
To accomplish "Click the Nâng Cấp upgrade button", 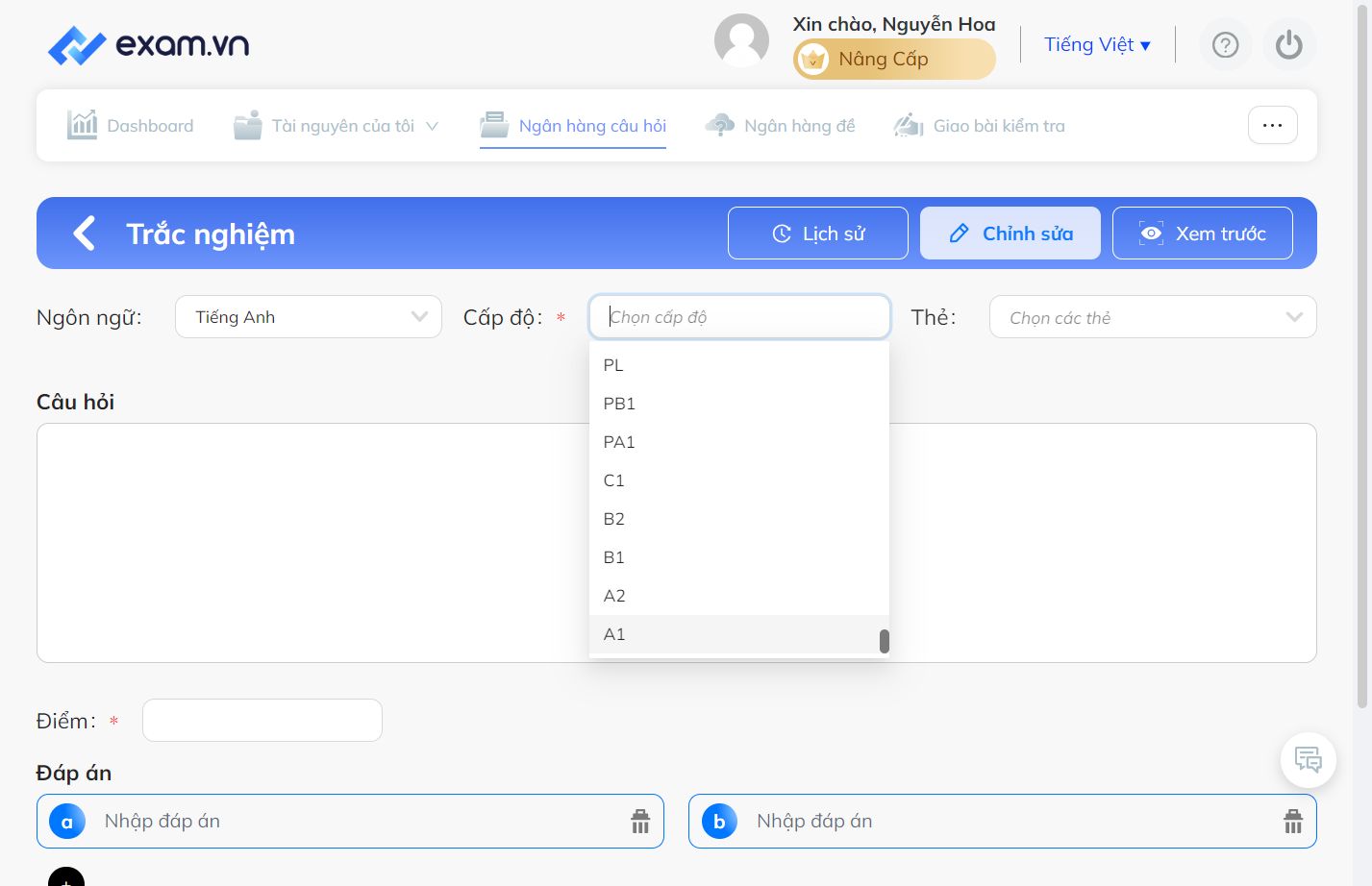I will [894, 60].
